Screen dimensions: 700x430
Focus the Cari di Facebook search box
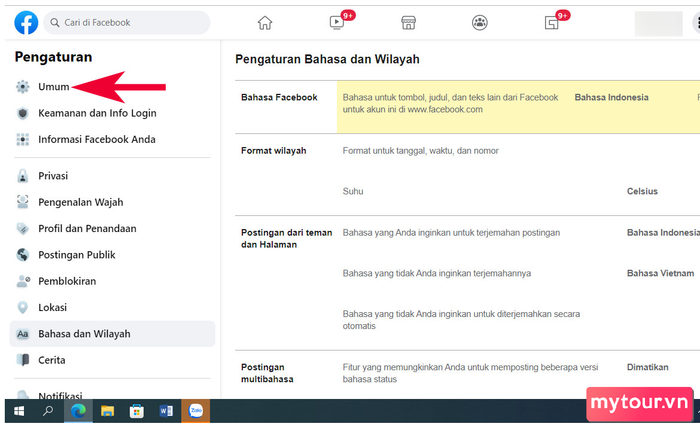tap(127, 22)
